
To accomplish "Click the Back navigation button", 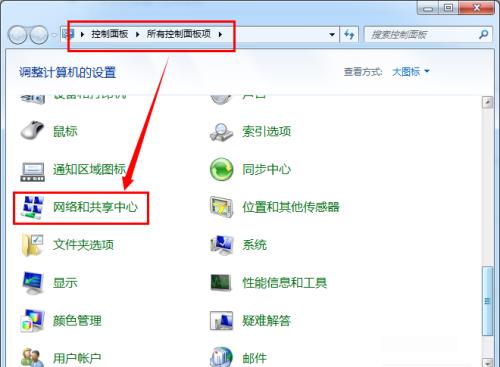I will point(17,35).
